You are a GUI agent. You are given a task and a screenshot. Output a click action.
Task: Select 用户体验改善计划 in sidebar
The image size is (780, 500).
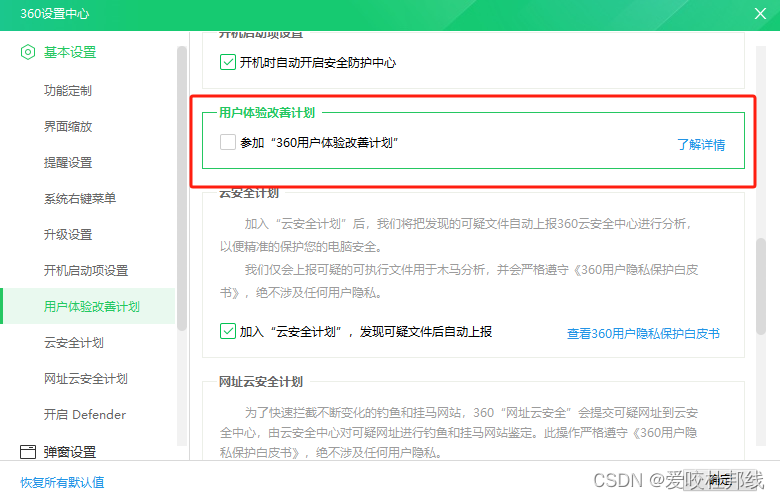click(90, 306)
